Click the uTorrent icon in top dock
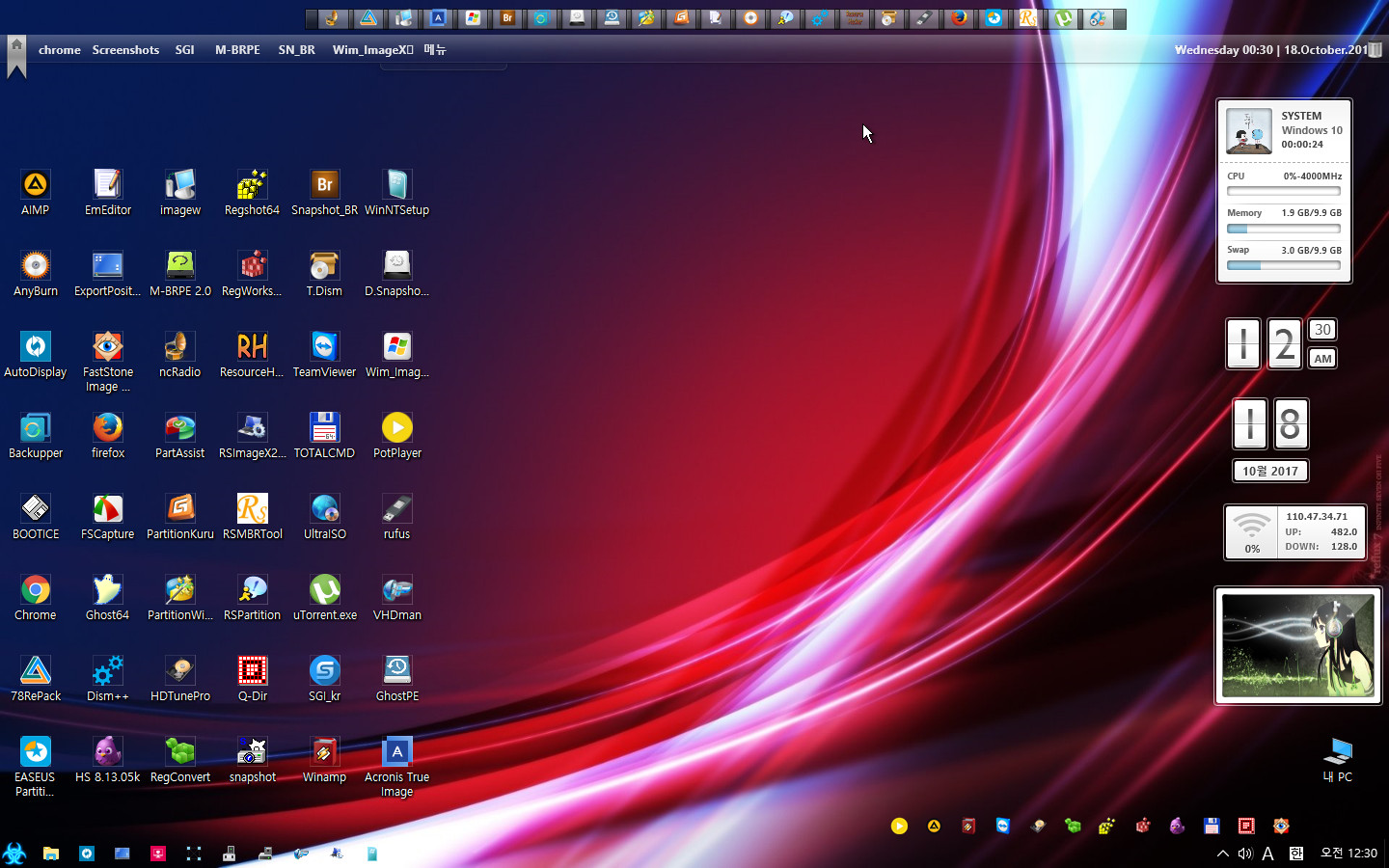The image size is (1389, 868). (x=1063, y=18)
